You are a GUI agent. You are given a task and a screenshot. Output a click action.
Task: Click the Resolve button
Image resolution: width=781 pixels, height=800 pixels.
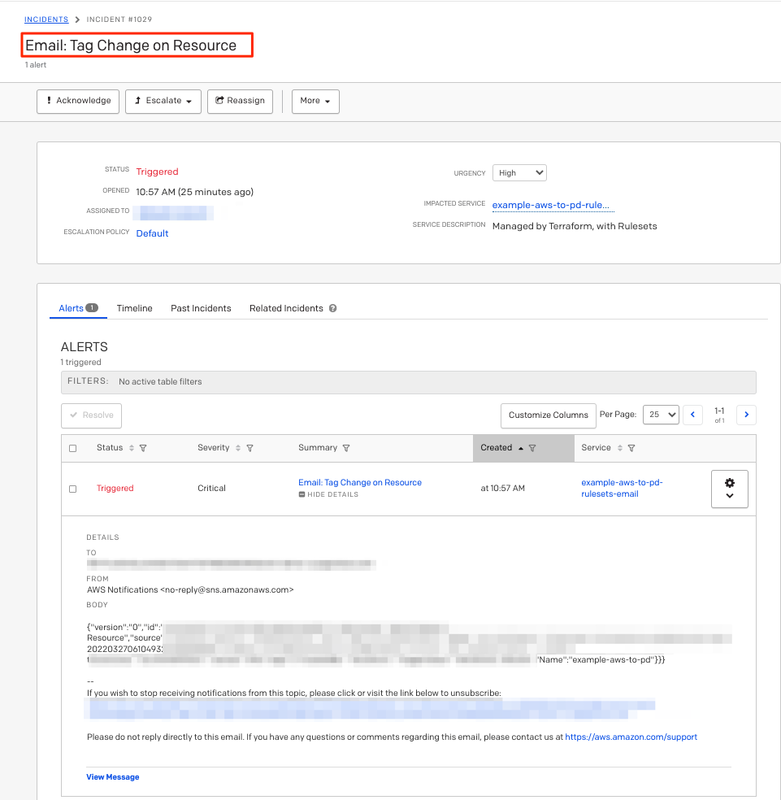pos(91,415)
